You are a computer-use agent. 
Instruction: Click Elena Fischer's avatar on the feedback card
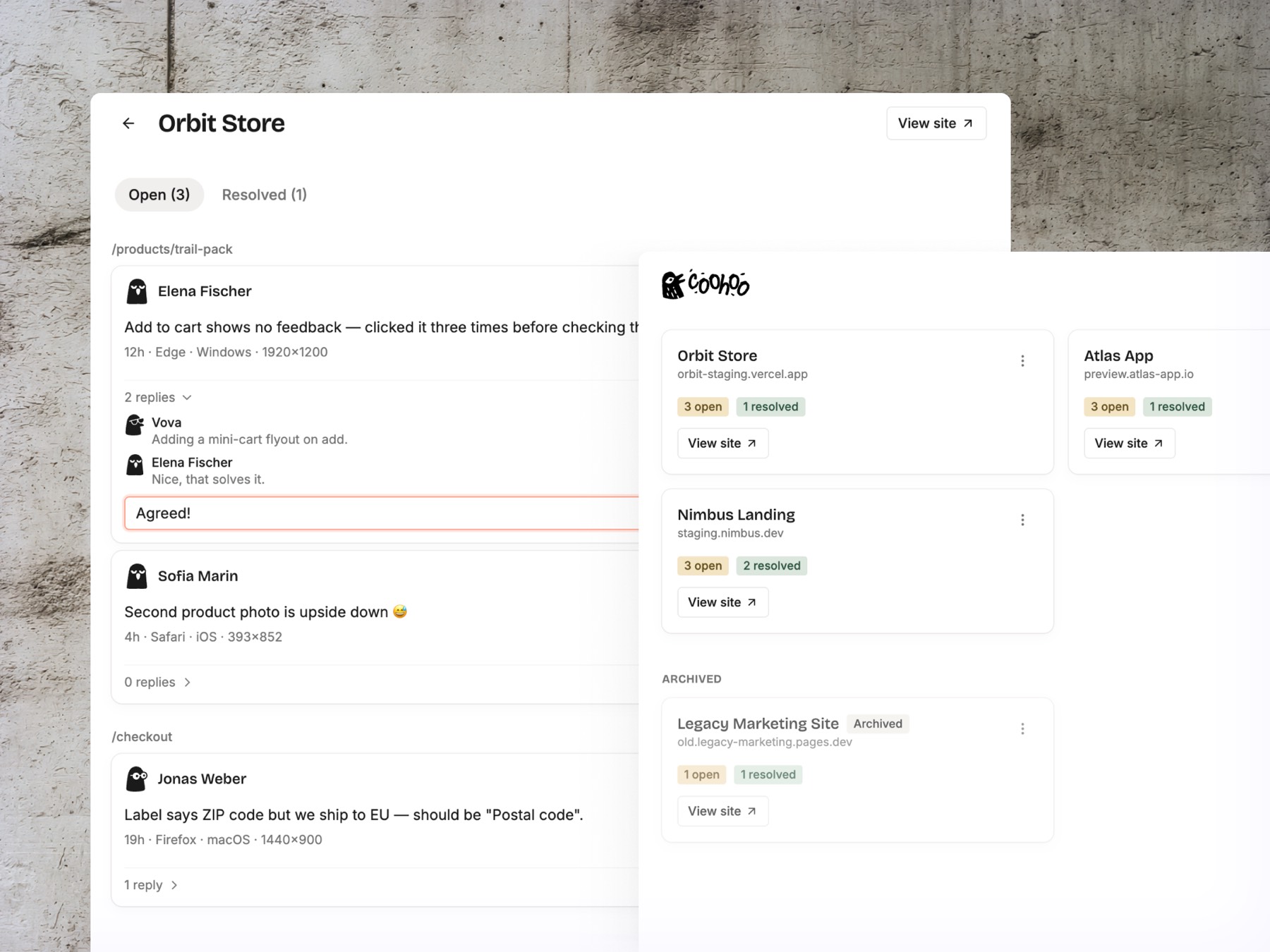(137, 291)
